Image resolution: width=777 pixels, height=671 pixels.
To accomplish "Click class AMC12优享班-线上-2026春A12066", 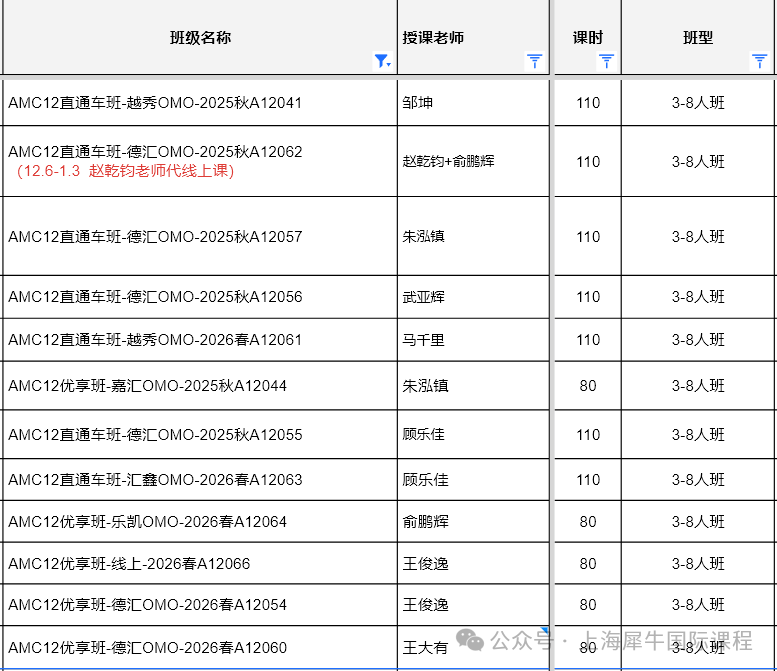I will pyautogui.click(x=129, y=564).
